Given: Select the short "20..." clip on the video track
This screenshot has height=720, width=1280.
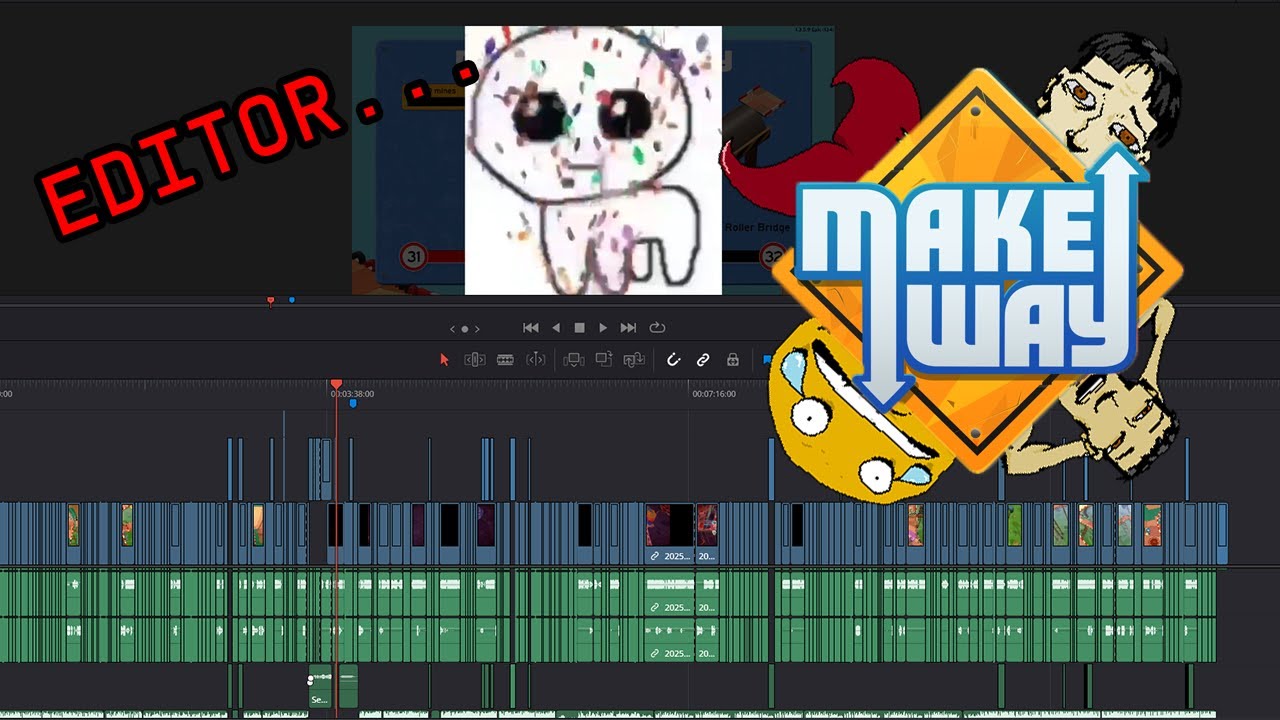Looking at the screenshot, I should tap(707, 535).
